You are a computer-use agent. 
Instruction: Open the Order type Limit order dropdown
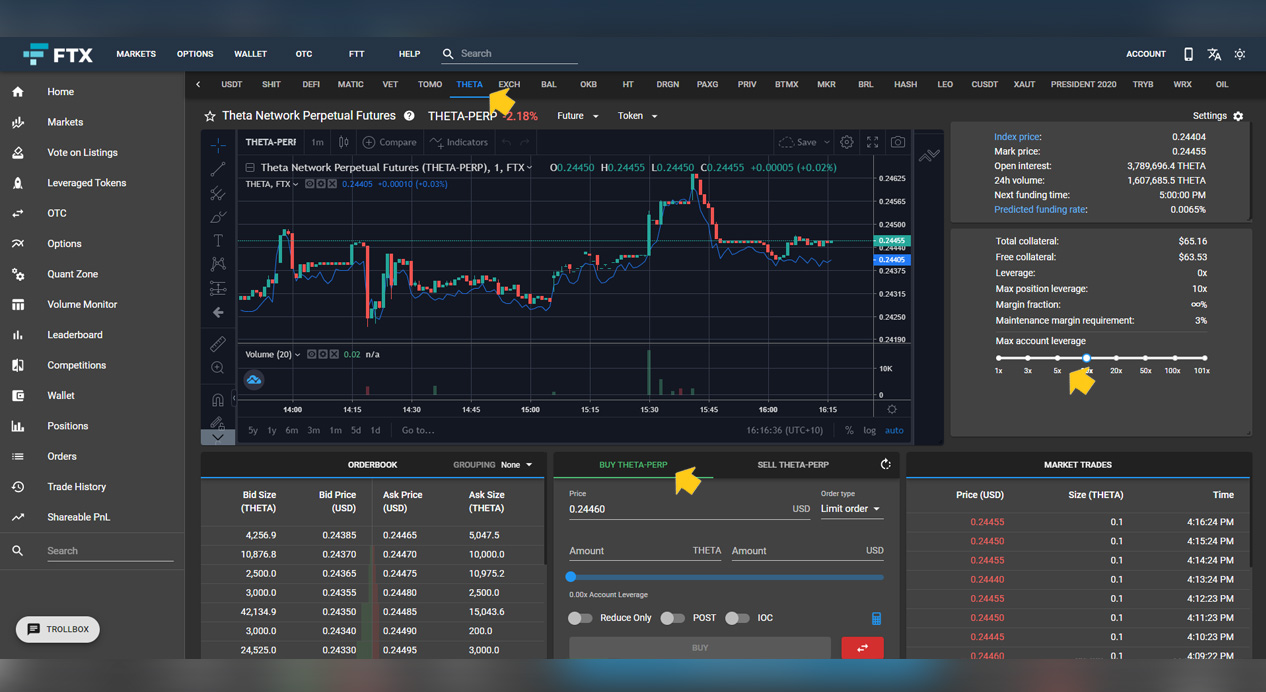[851, 509]
